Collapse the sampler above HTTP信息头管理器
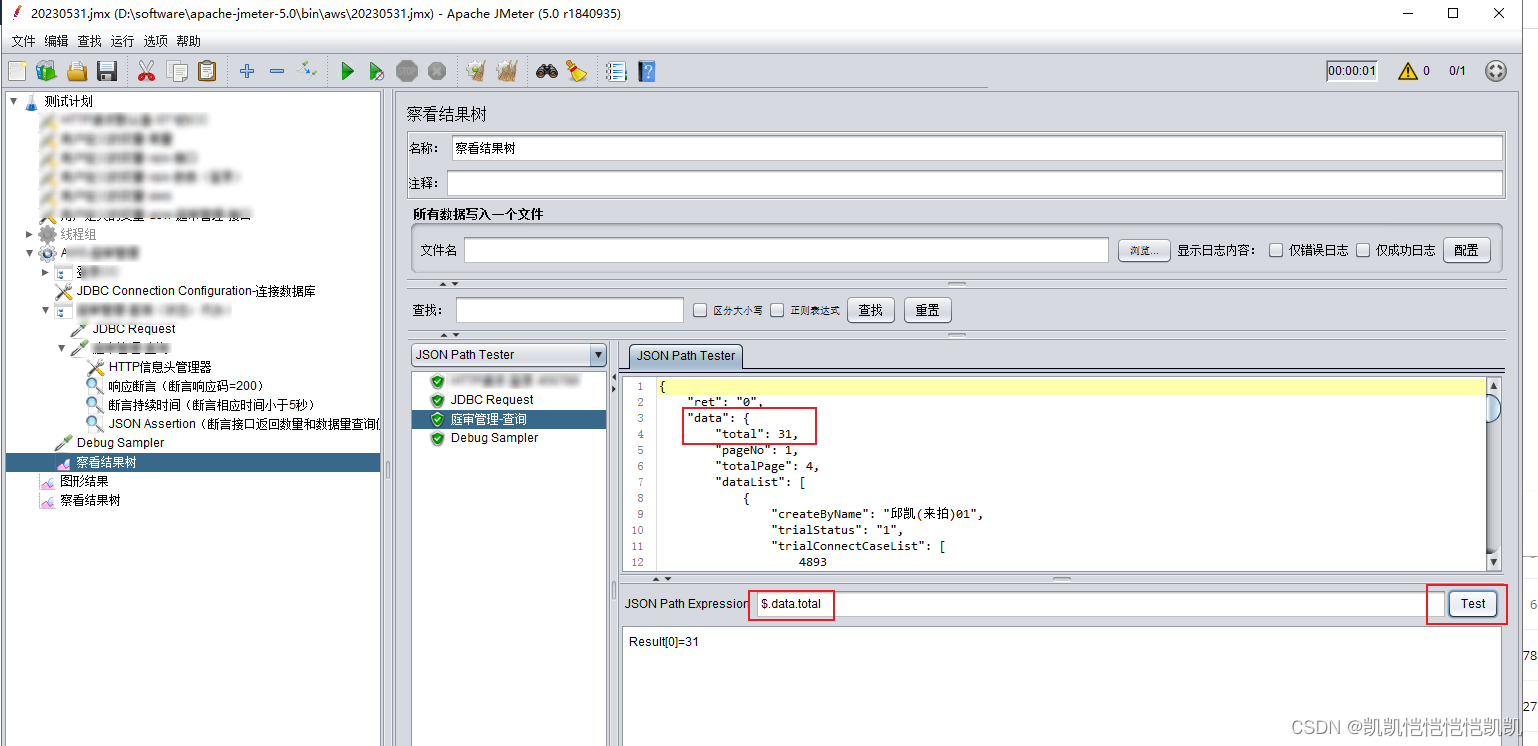Viewport: 1538px width, 746px height. (x=62, y=348)
